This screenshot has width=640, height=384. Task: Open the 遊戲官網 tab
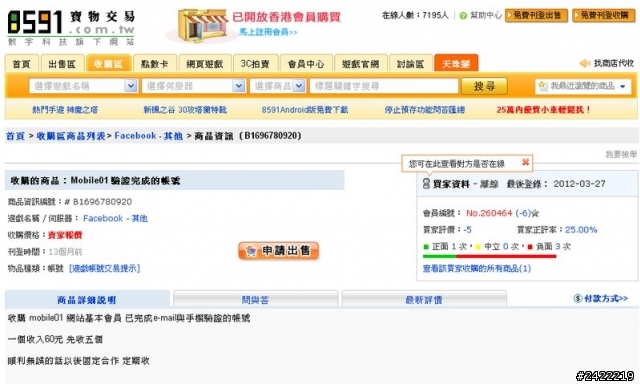click(x=360, y=64)
